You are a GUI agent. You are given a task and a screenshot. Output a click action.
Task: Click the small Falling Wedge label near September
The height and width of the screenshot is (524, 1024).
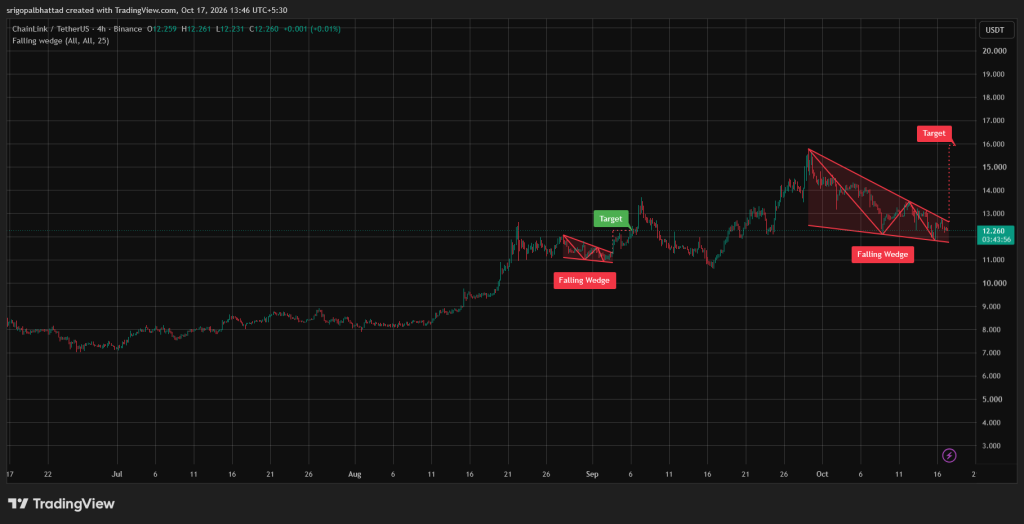click(x=584, y=280)
